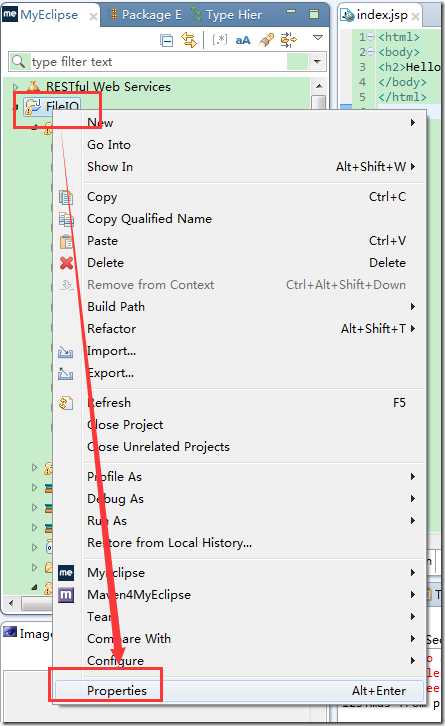Click the Copy Qualified Name icon
The height and width of the screenshot is (726, 445).
(x=66, y=219)
